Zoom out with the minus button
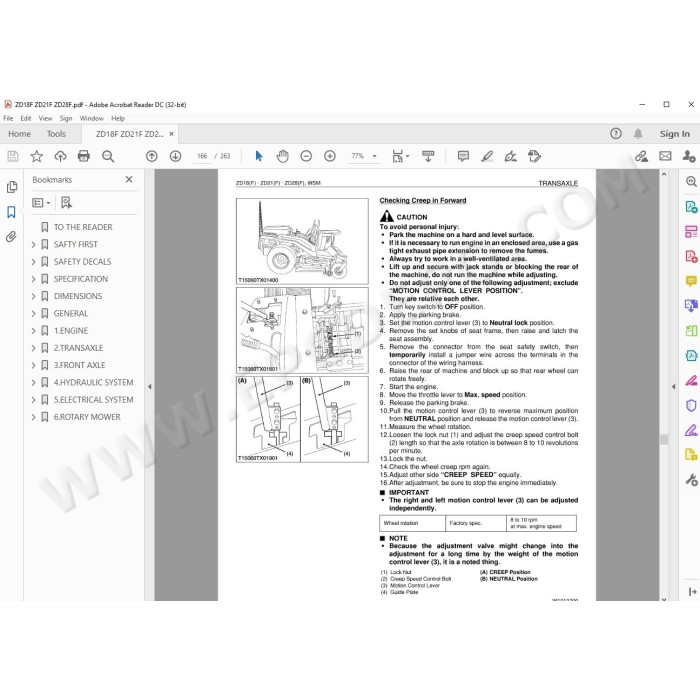This screenshot has height=700, width=700. [306, 156]
